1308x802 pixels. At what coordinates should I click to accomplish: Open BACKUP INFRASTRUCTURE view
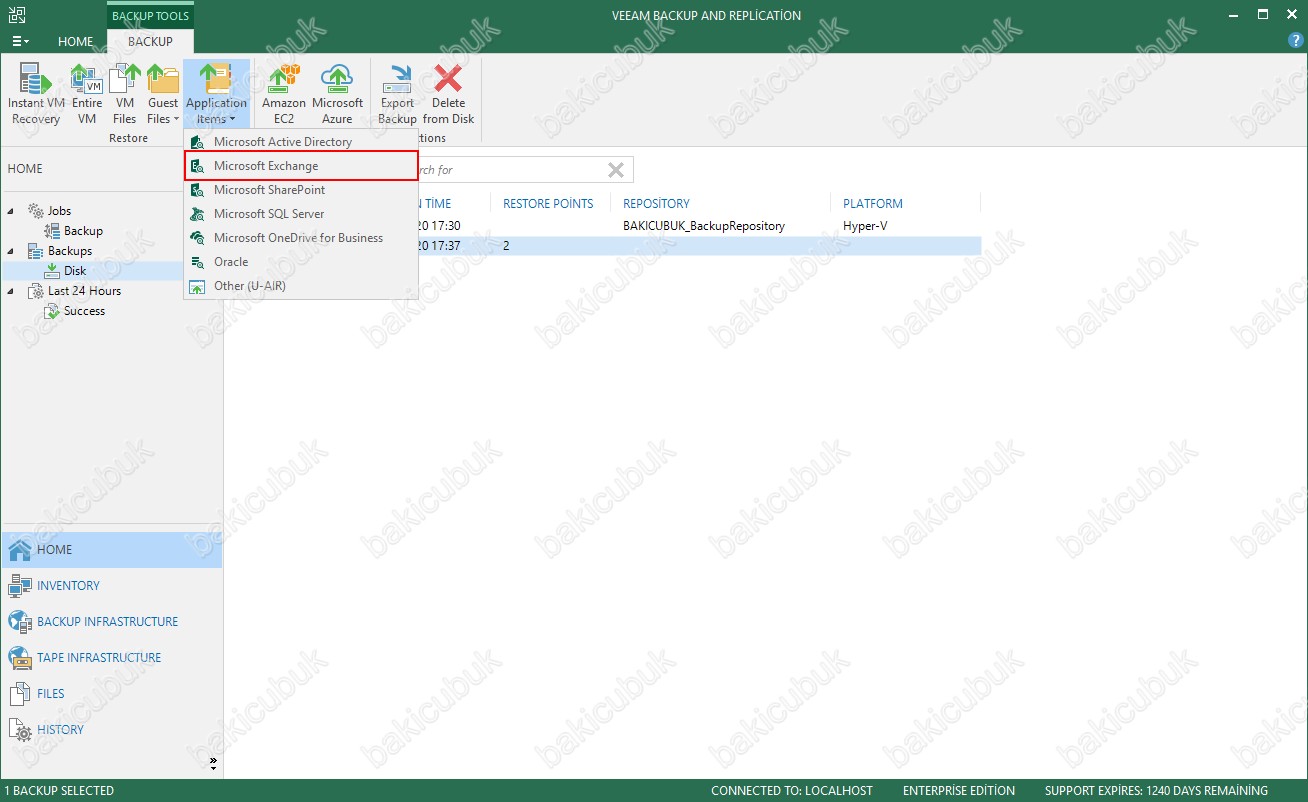pyautogui.click(x=111, y=622)
